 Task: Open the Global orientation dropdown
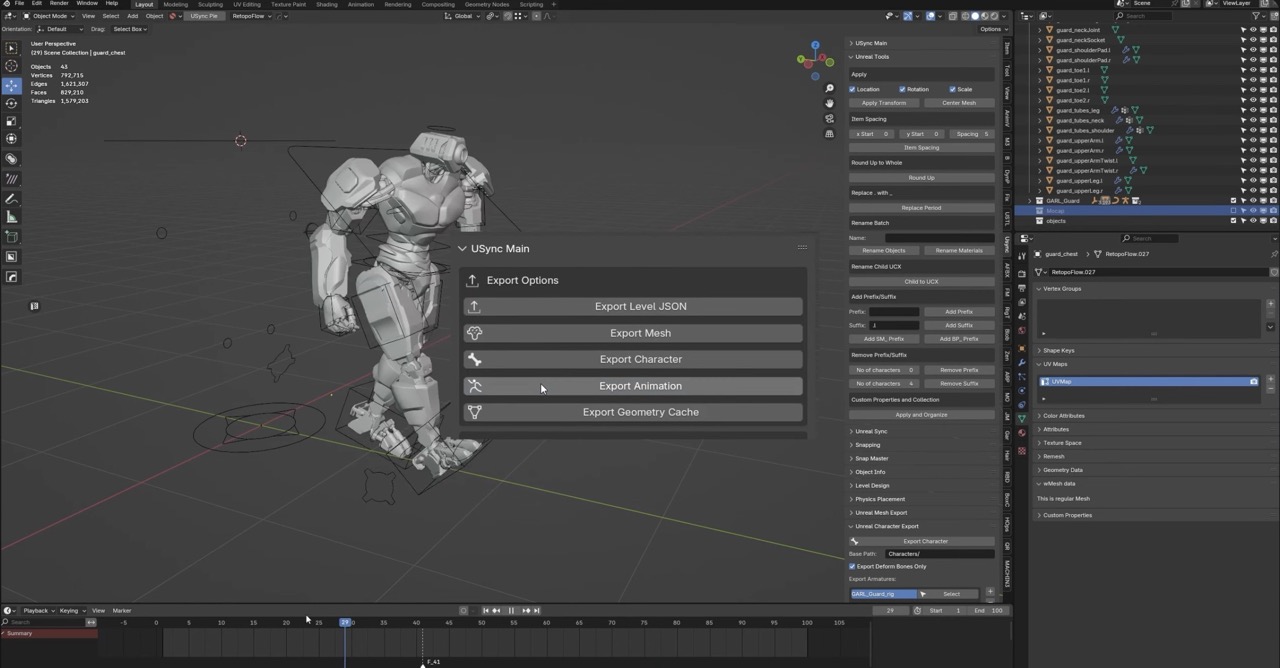465,16
